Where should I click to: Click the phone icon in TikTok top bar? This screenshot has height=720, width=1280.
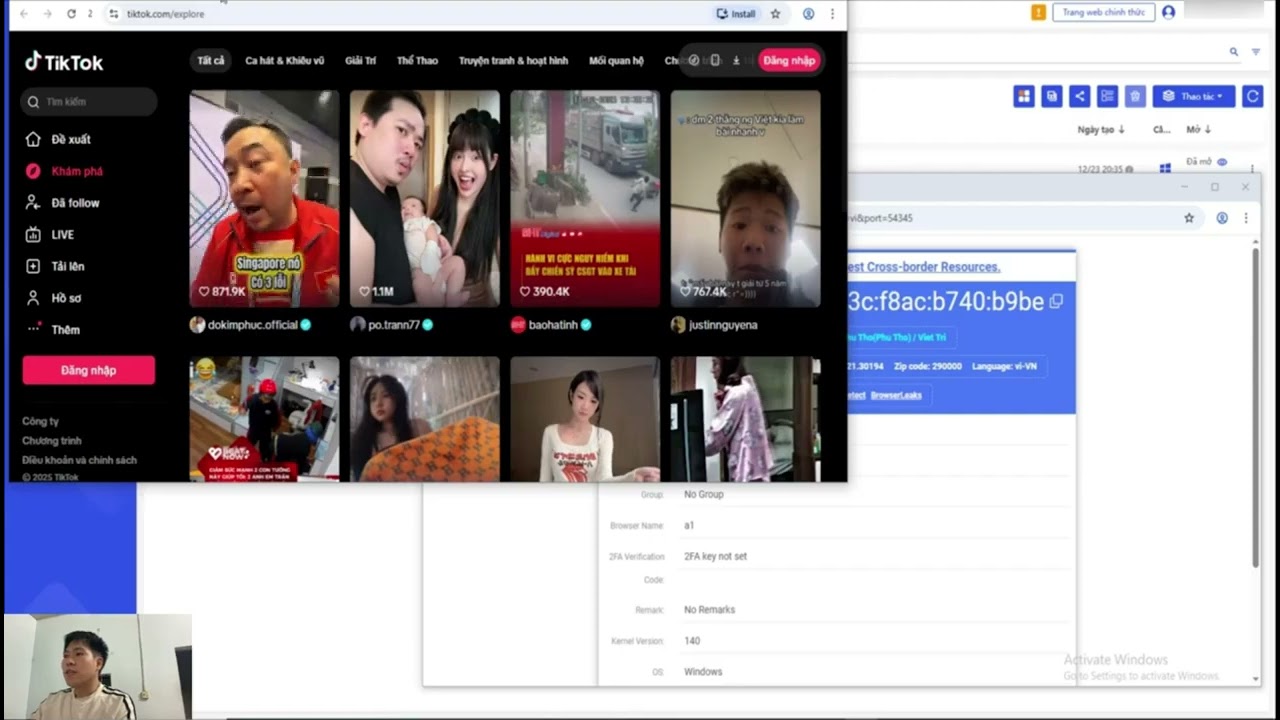(x=715, y=61)
